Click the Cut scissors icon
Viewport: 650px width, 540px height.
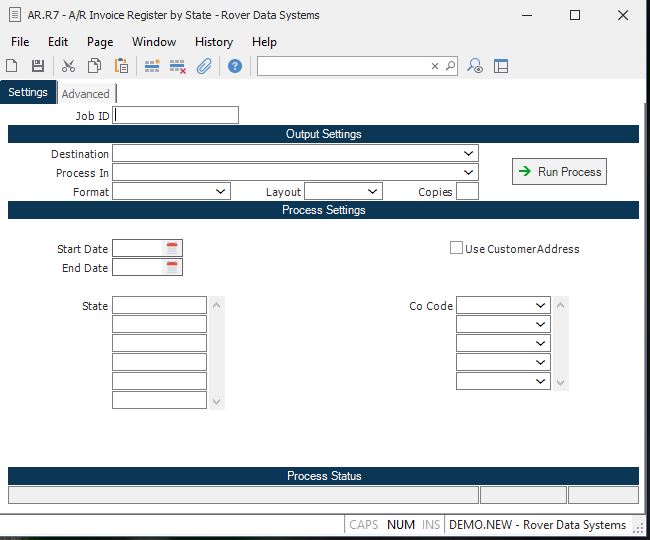(68, 66)
